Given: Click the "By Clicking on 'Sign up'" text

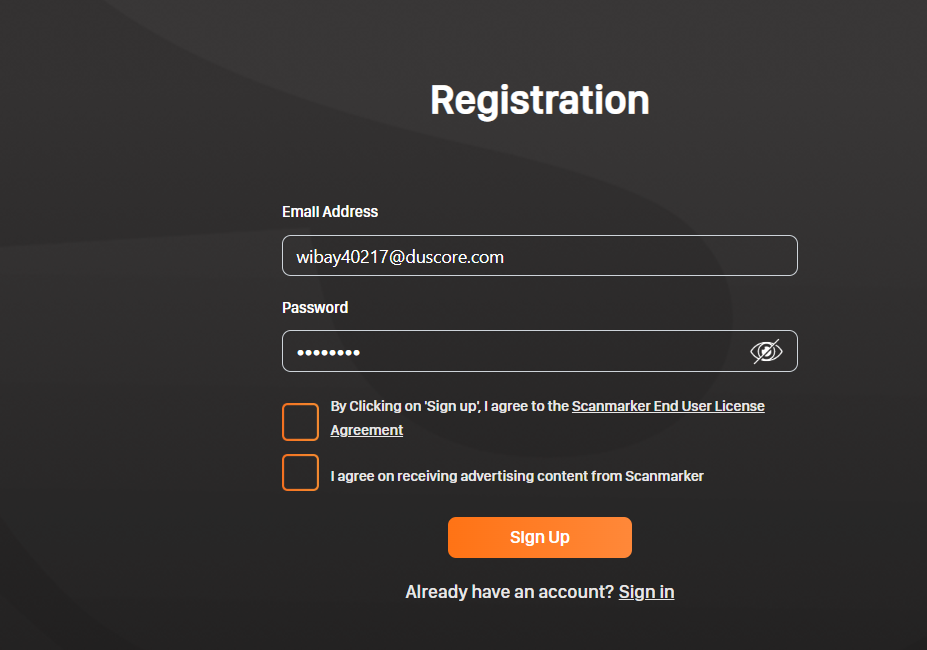Looking at the screenshot, I should (406, 406).
